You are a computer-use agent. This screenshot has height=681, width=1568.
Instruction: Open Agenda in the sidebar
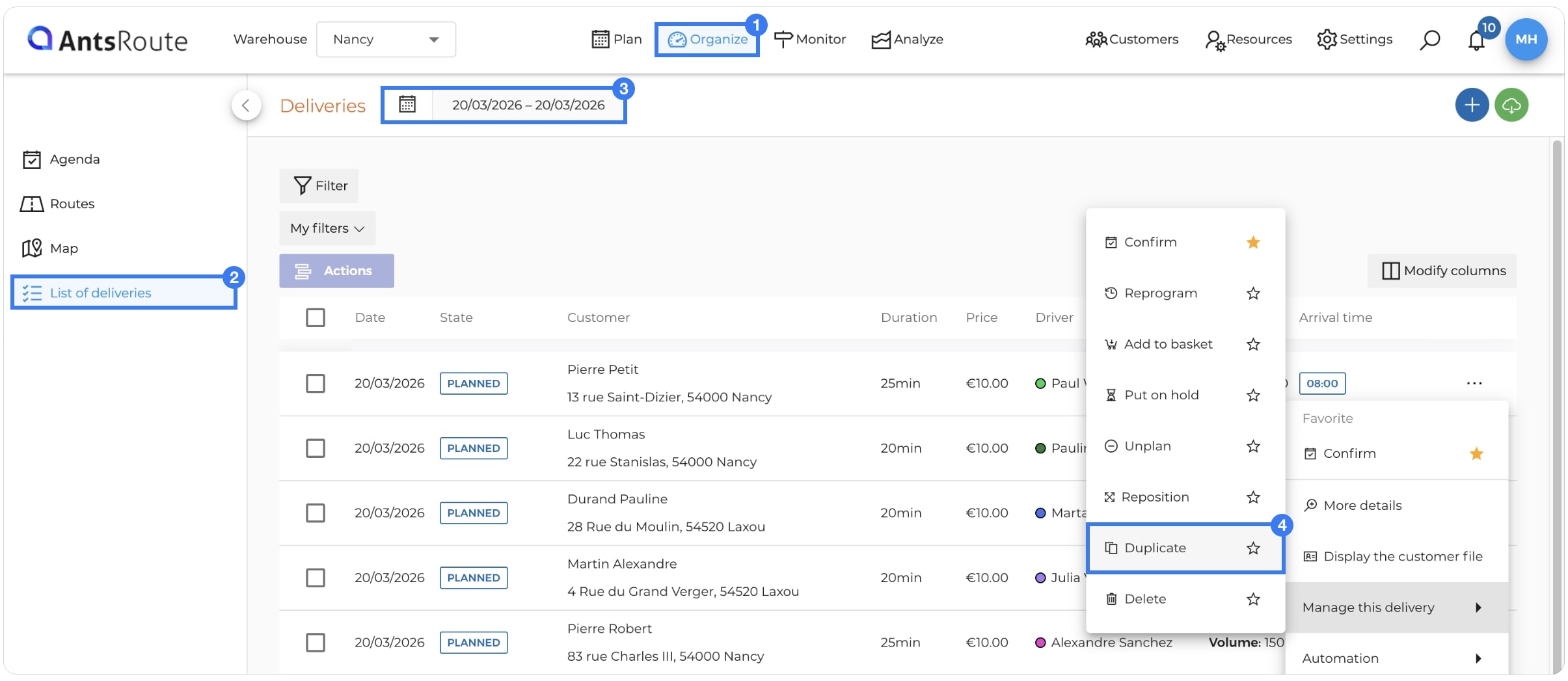61,159
